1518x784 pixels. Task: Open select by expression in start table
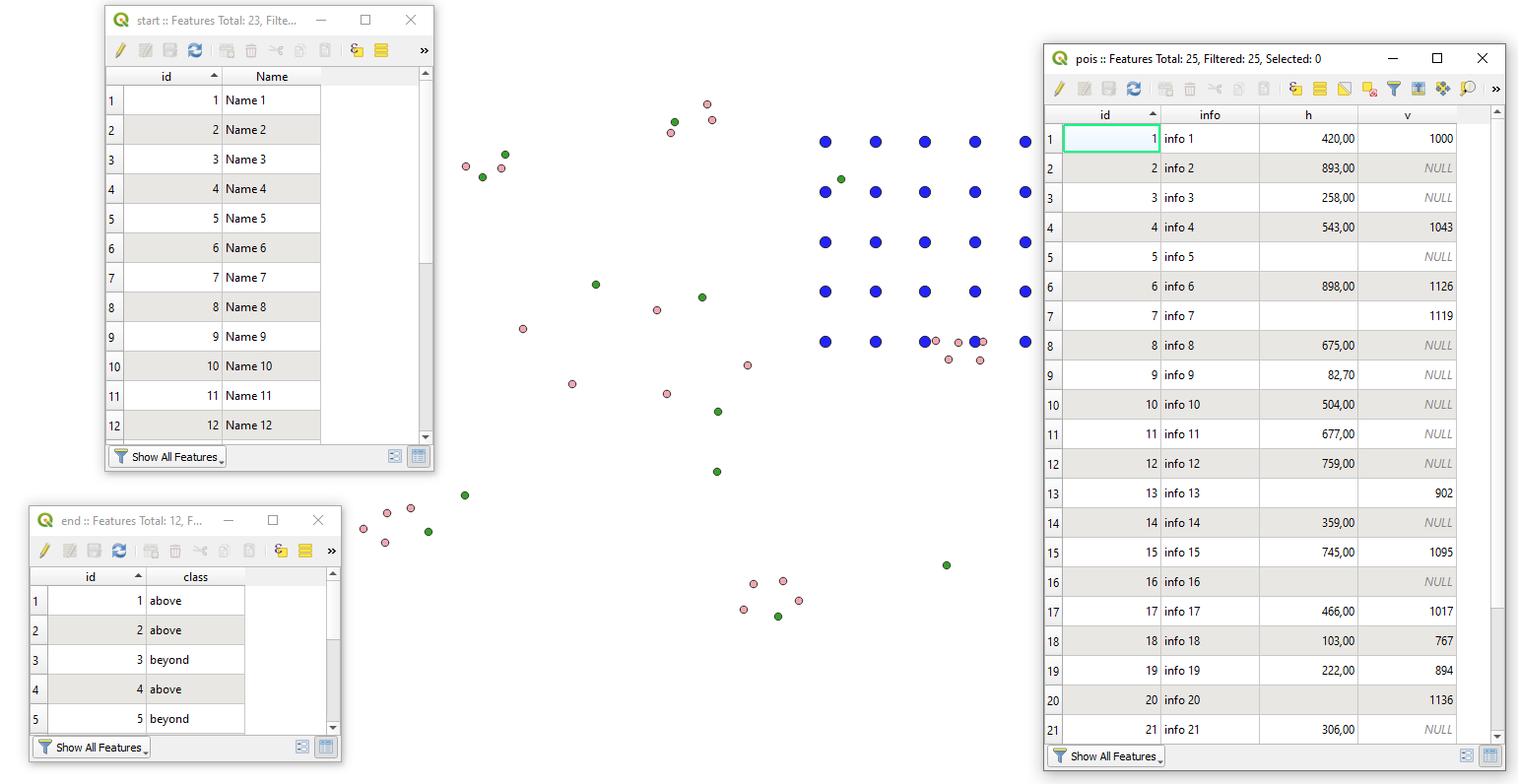pyautogui.click(x=357, y=50)
